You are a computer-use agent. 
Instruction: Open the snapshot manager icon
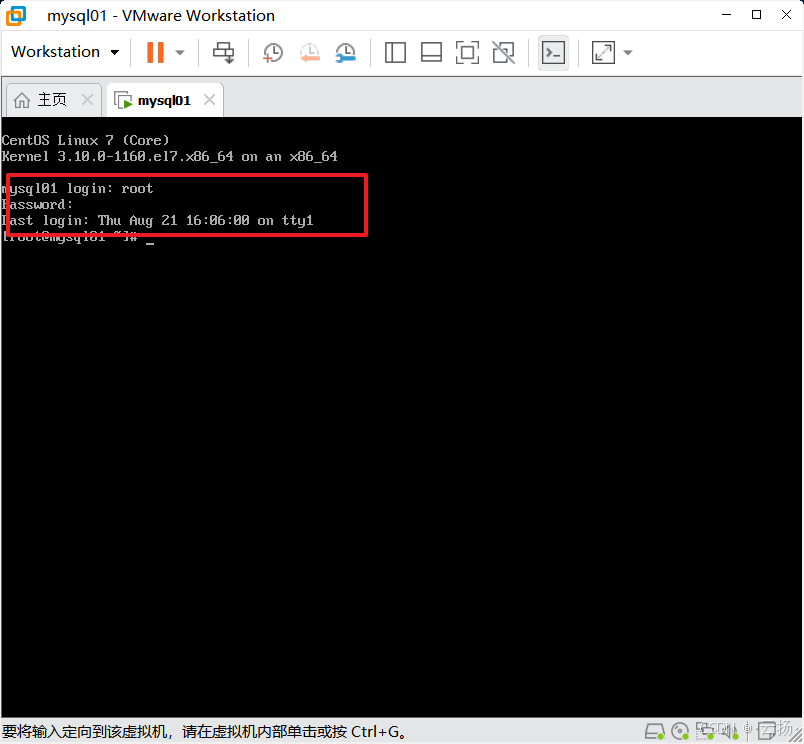[346, 52]
